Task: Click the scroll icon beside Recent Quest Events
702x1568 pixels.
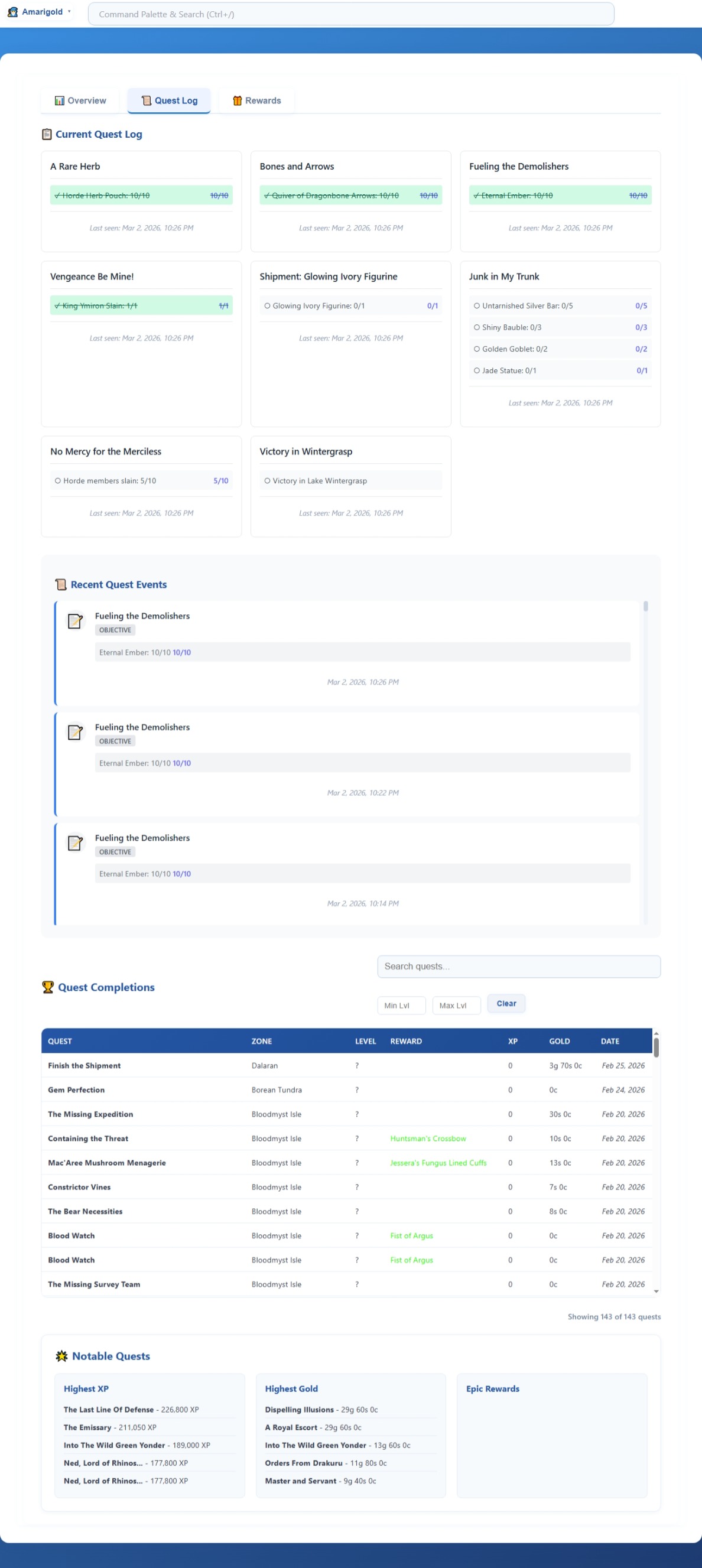Action: click(61, 584)
